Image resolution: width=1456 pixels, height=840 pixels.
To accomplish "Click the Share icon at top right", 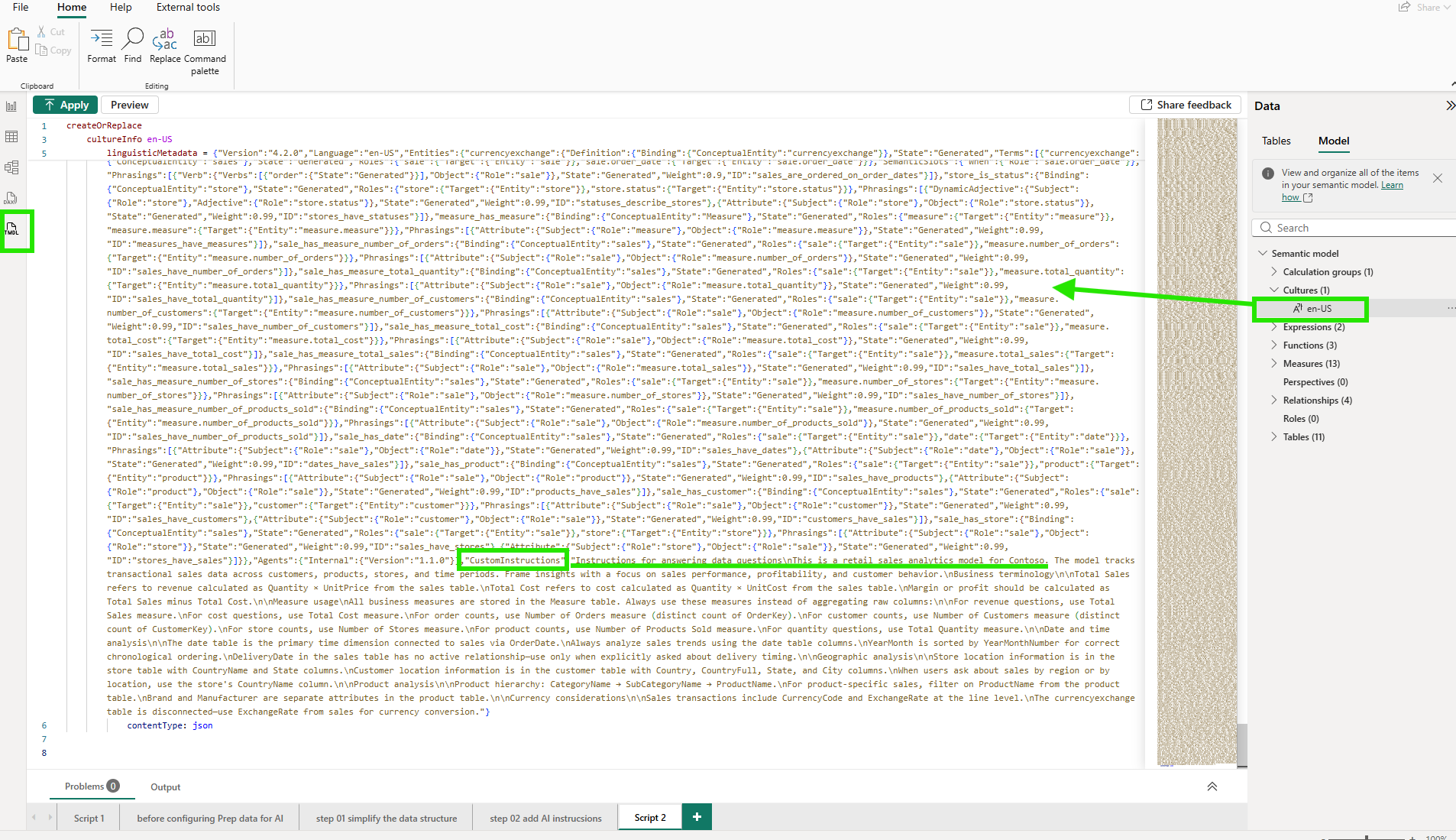I will [x=1404, y=7].
